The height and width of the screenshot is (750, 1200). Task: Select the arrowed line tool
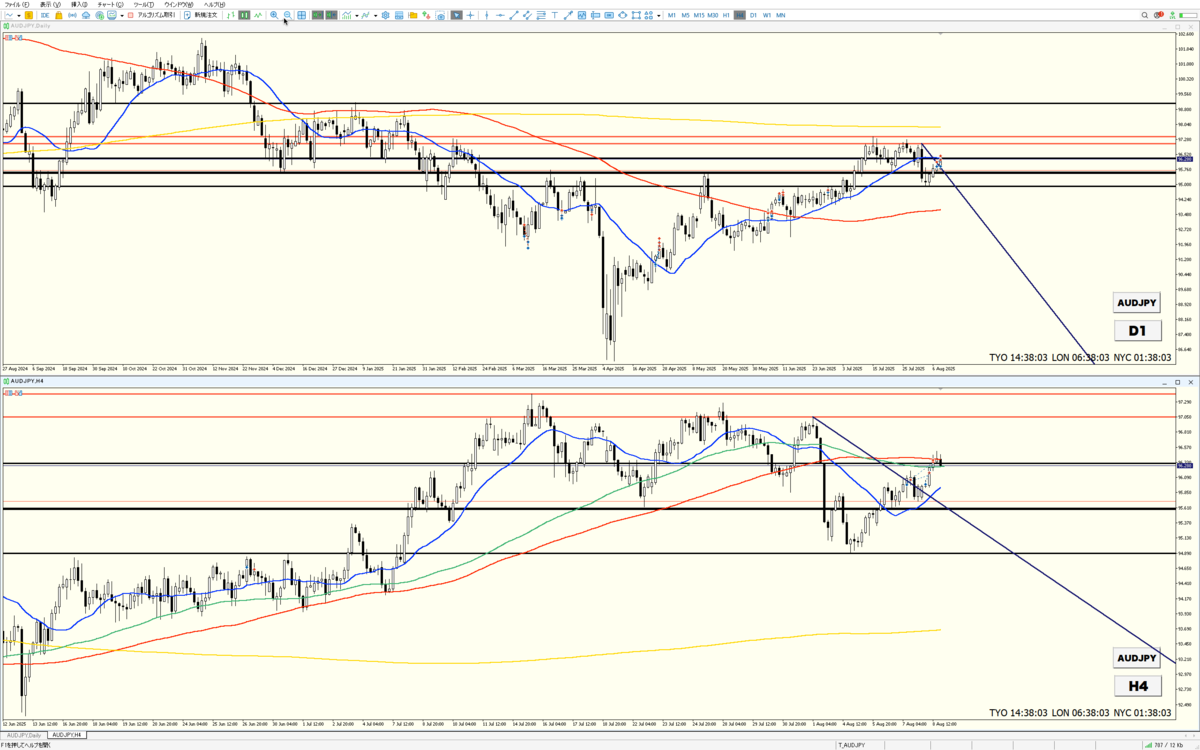click(x=568, y=16)
